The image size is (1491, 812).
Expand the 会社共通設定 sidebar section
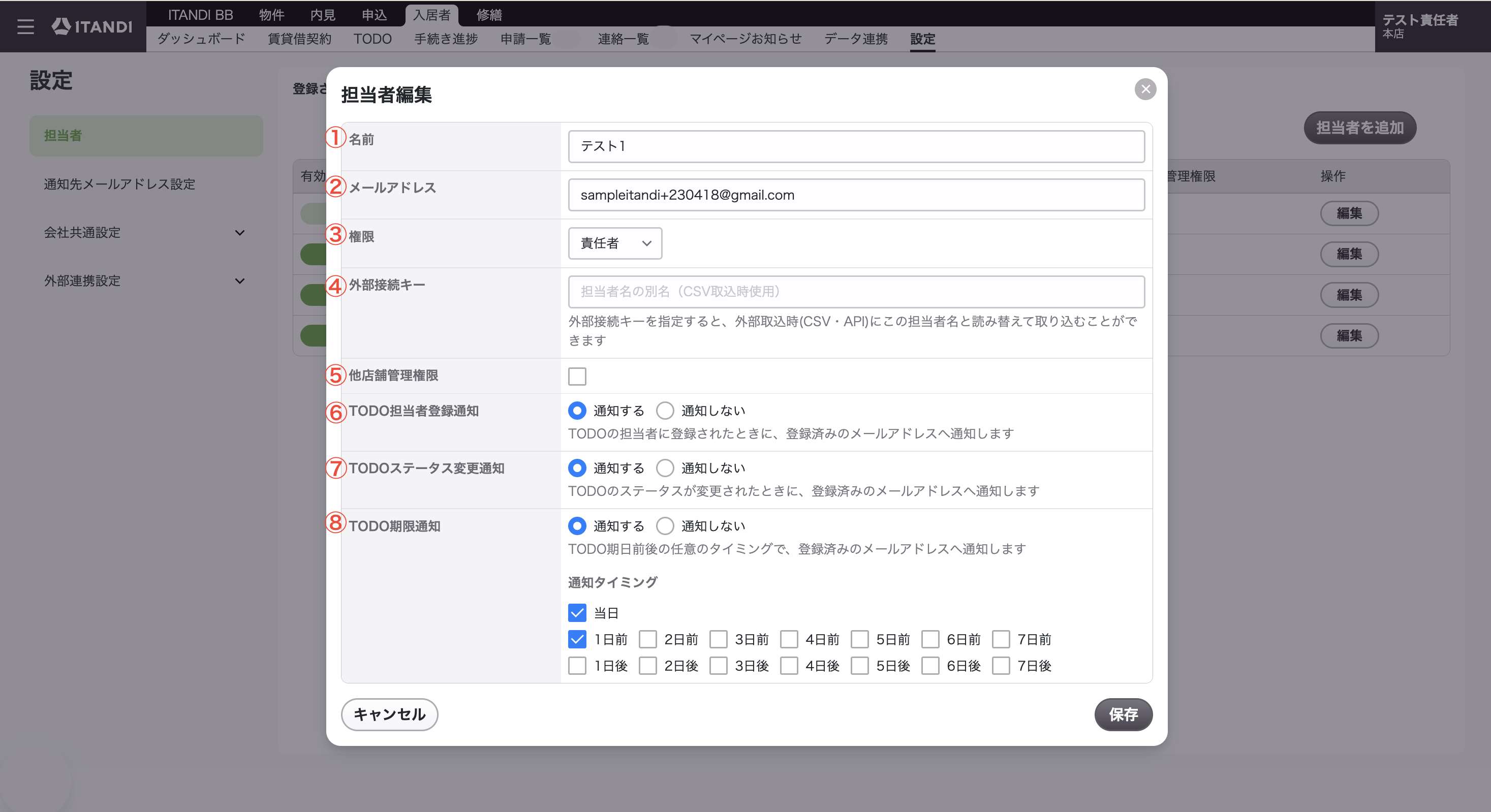146,233
